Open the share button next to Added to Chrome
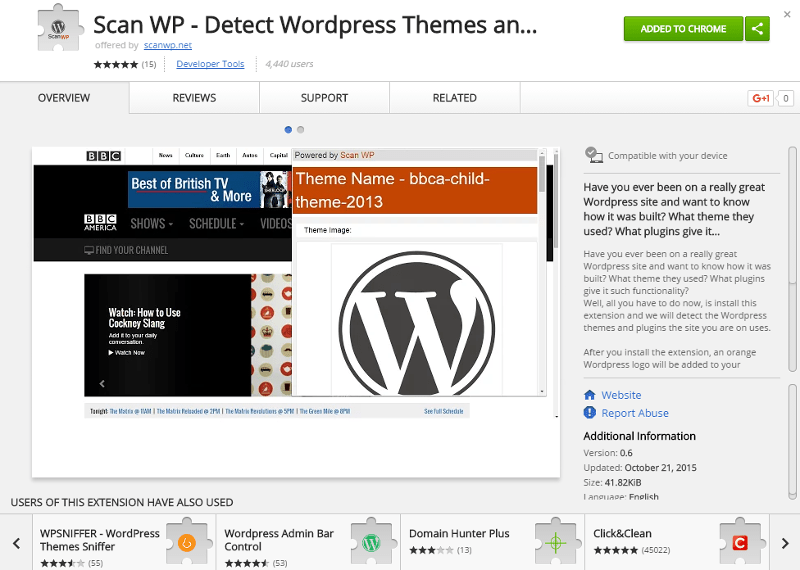800x570 pixels. coord(757,29)
